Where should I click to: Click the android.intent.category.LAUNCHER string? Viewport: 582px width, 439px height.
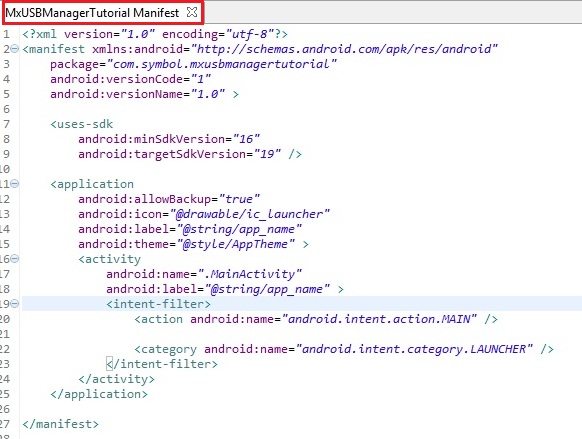pos(414,349)
